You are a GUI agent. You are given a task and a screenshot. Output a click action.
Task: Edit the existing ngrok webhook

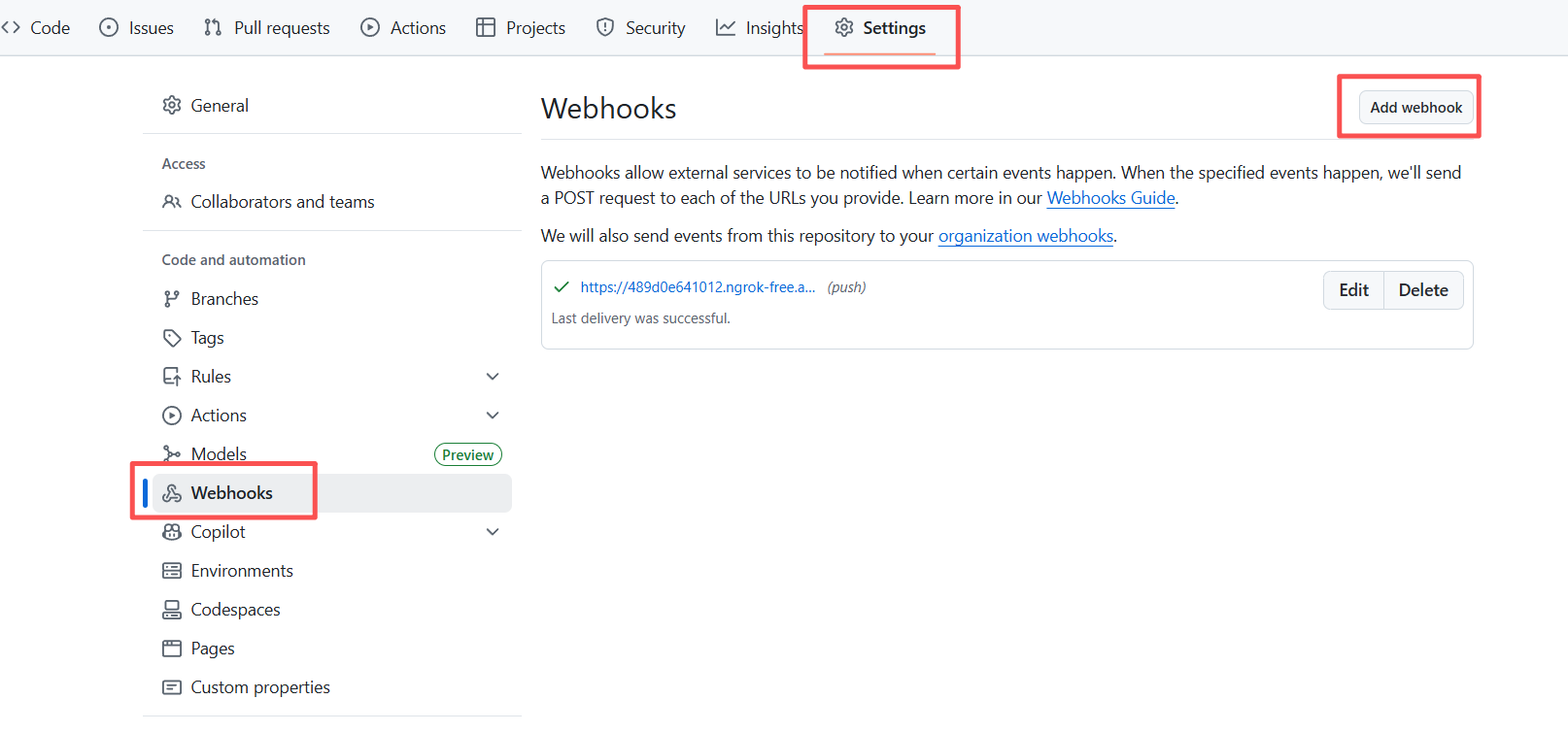[x=1353, y=290]
